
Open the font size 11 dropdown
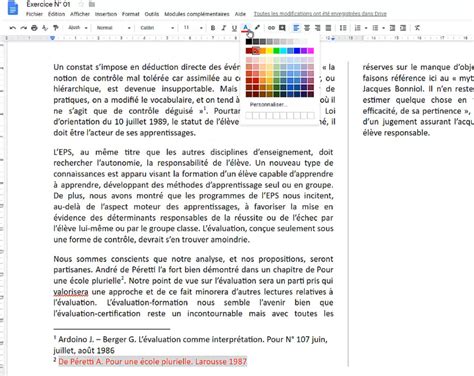(193, 28)
